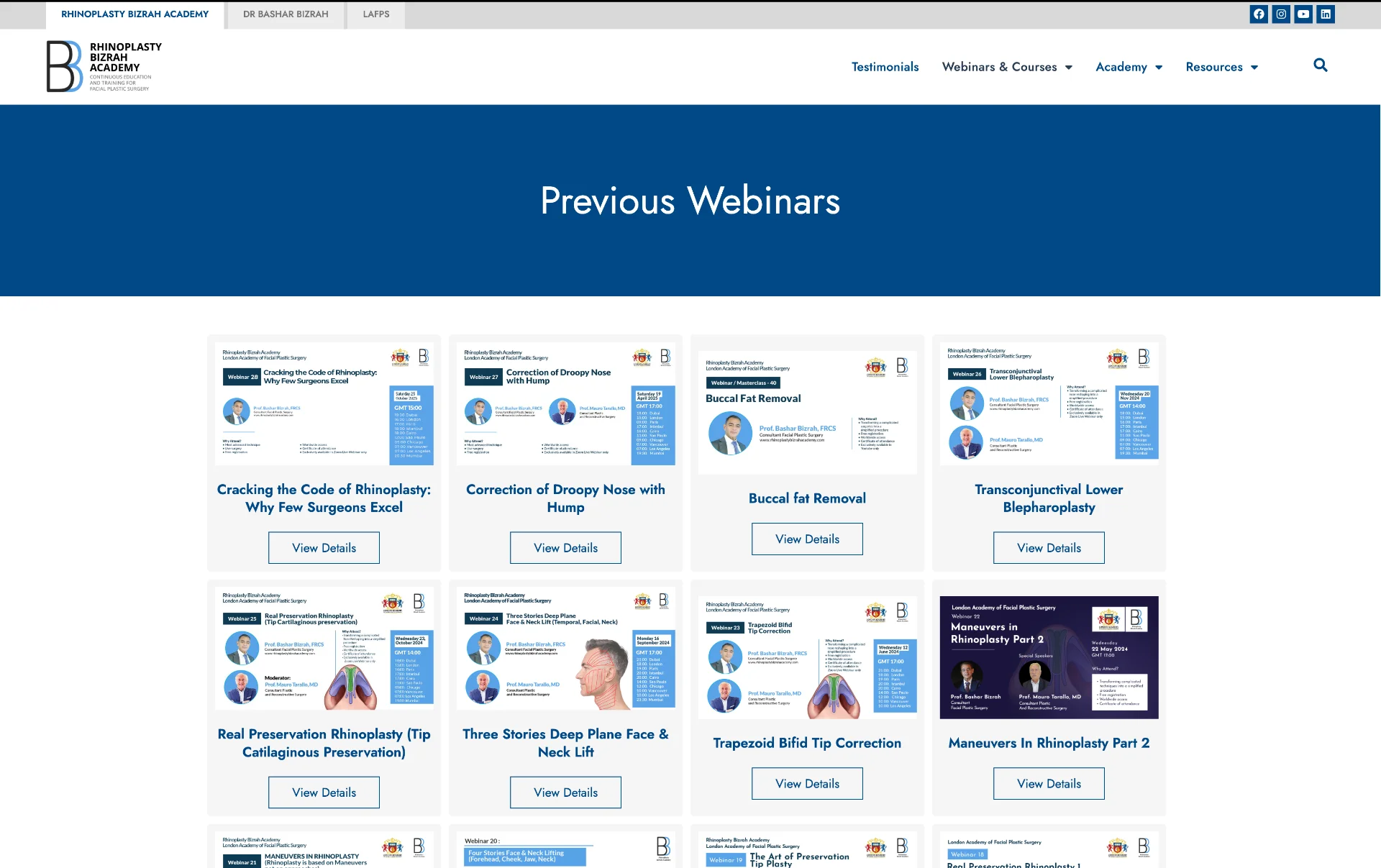Open the YouTube social icon
Viewport: 1381px width, 868px height.
point(1303,14)
